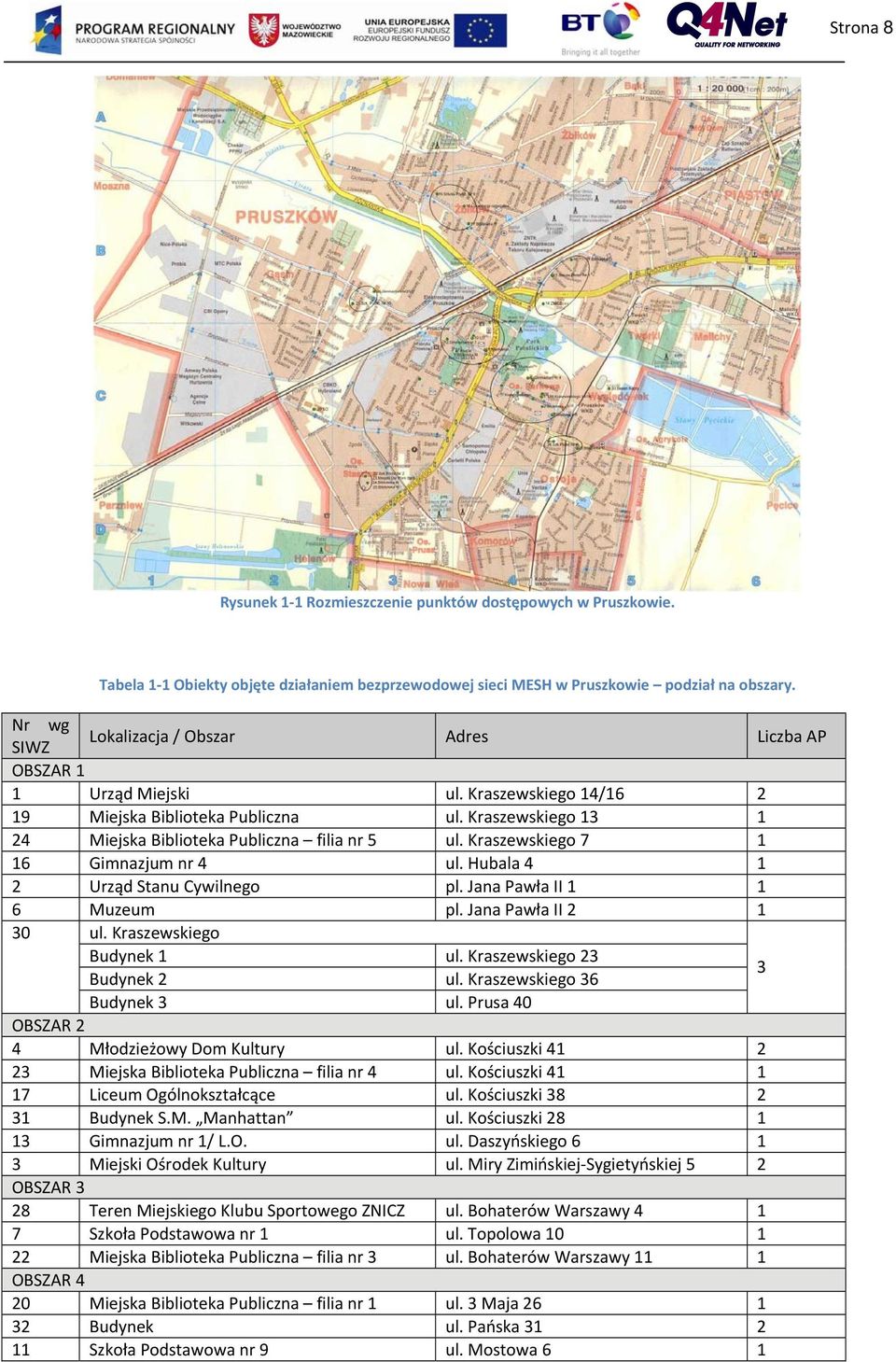
Task: Click 'Szkoła Podstawowa nr 1' cell
Action: point(178,1234)
